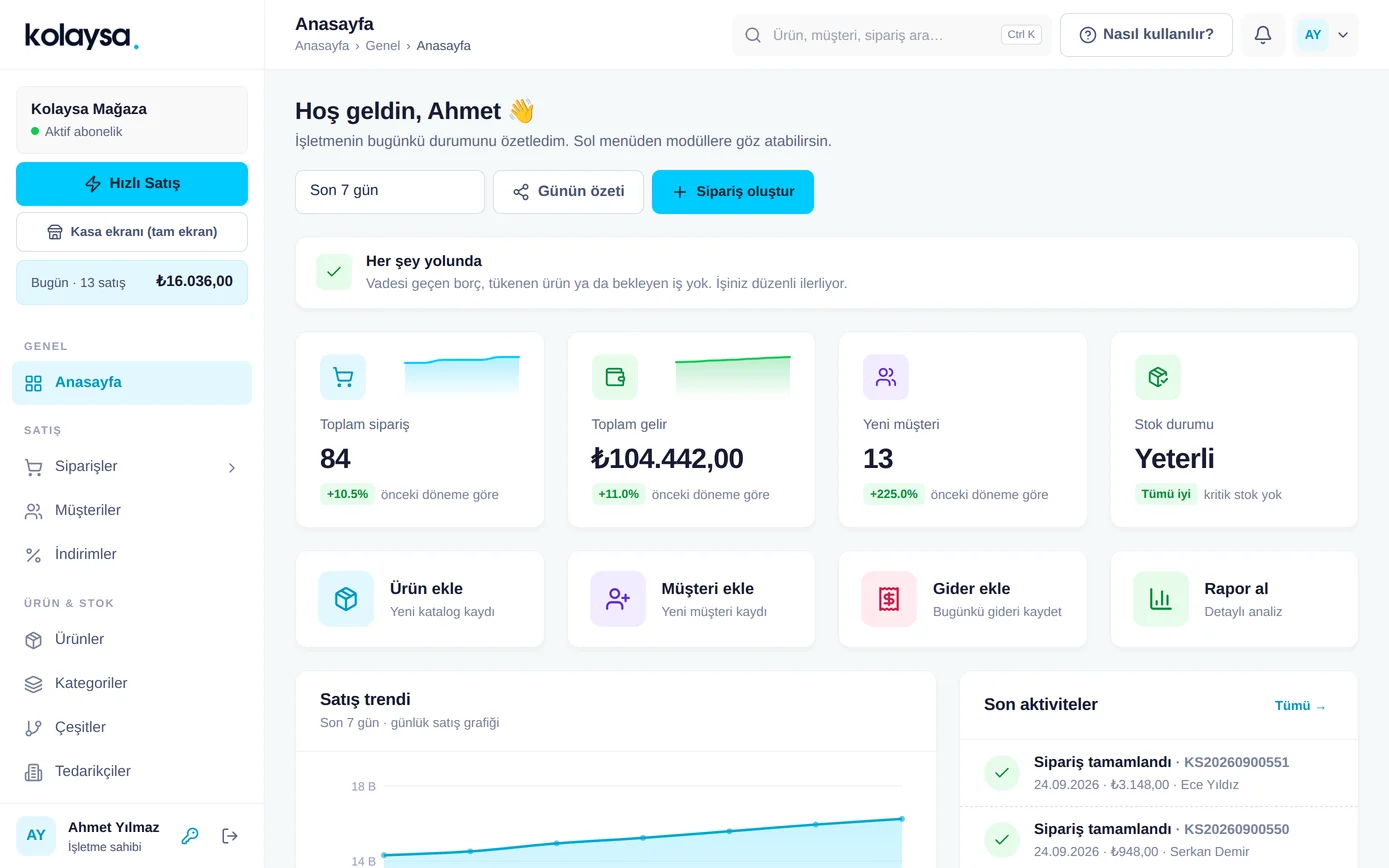Screen dimensions: 1389x868
Task: Click the box check icon on Stok durumu card
Action: [x=1158, y=377]
